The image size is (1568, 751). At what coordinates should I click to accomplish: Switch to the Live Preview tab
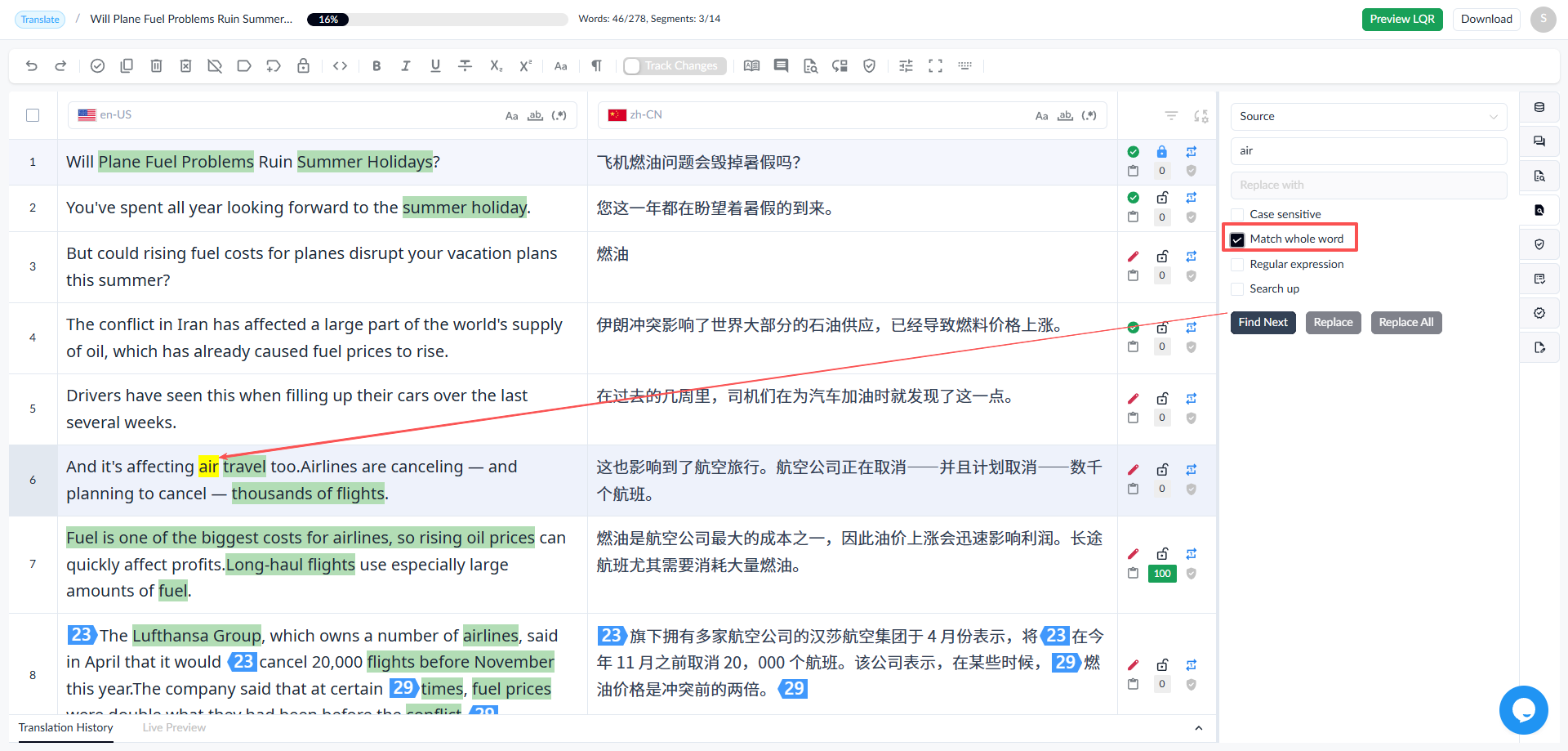pos(174,727)
